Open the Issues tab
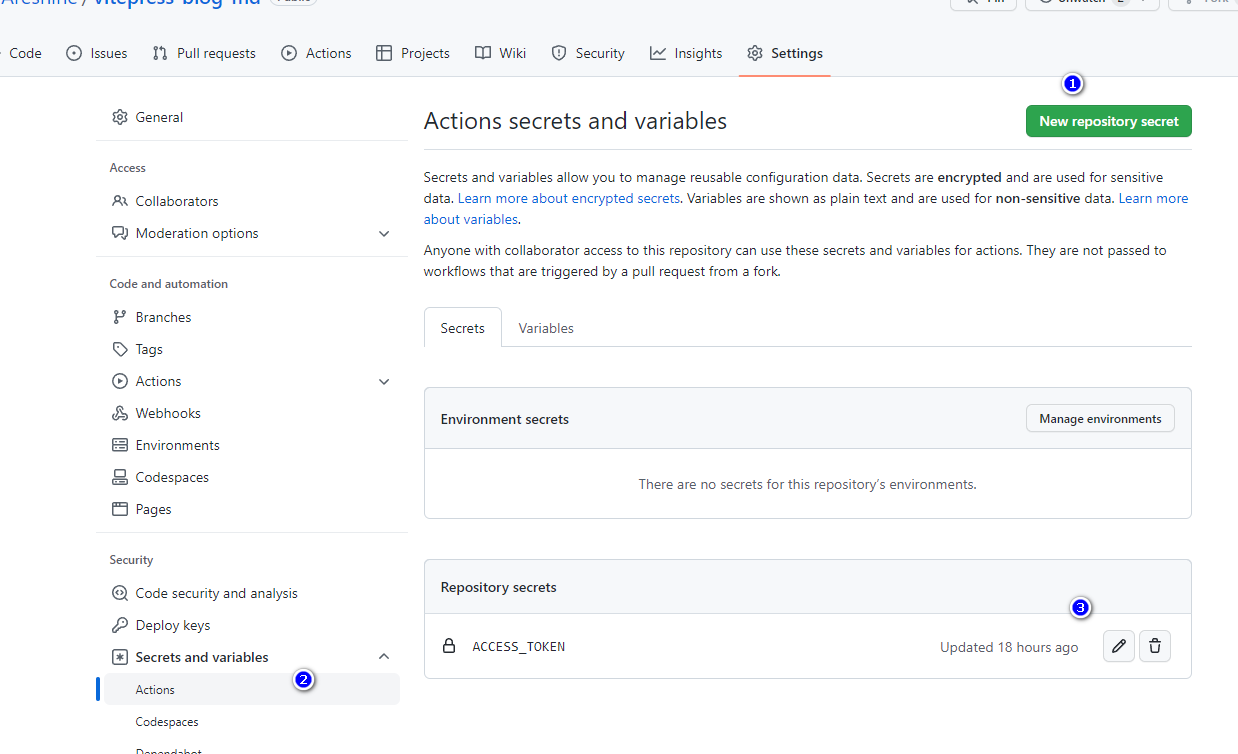This screenshot has height=754, width=1238. click(x=97, y=53)
